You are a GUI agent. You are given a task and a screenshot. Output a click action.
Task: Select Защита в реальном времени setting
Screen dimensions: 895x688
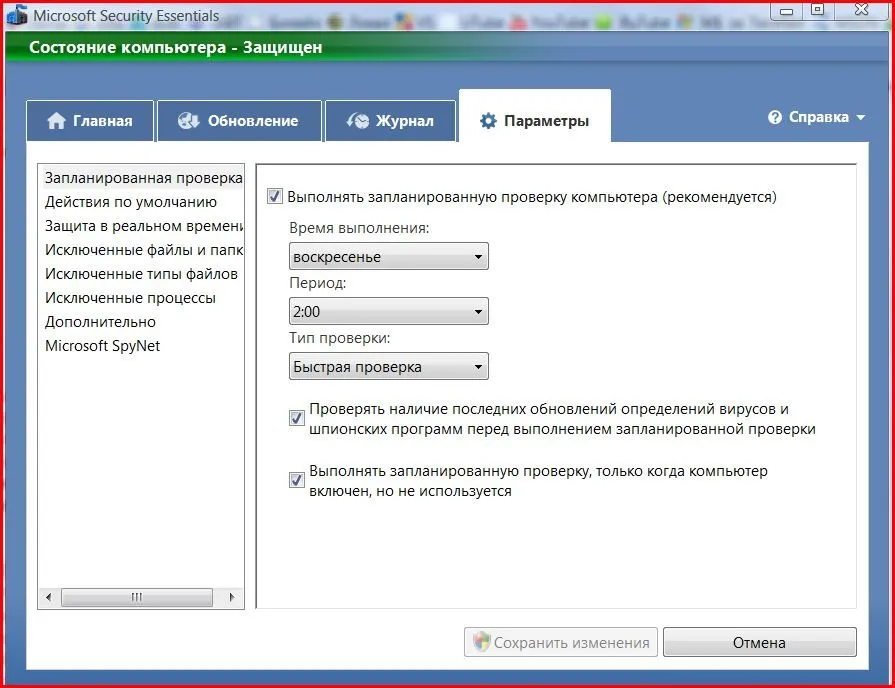click(144, 226)
